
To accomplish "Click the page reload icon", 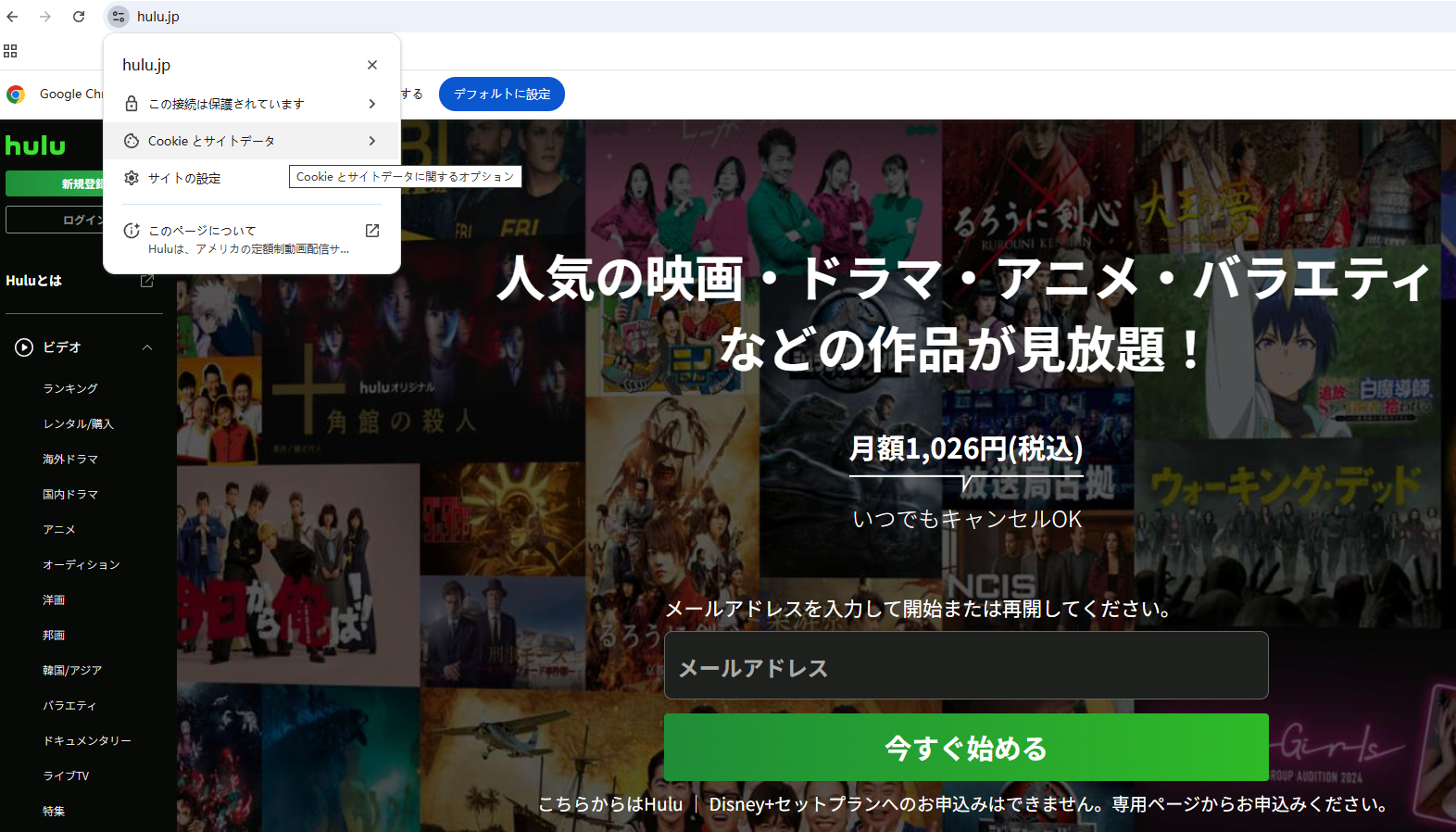I will coord(79,17).
